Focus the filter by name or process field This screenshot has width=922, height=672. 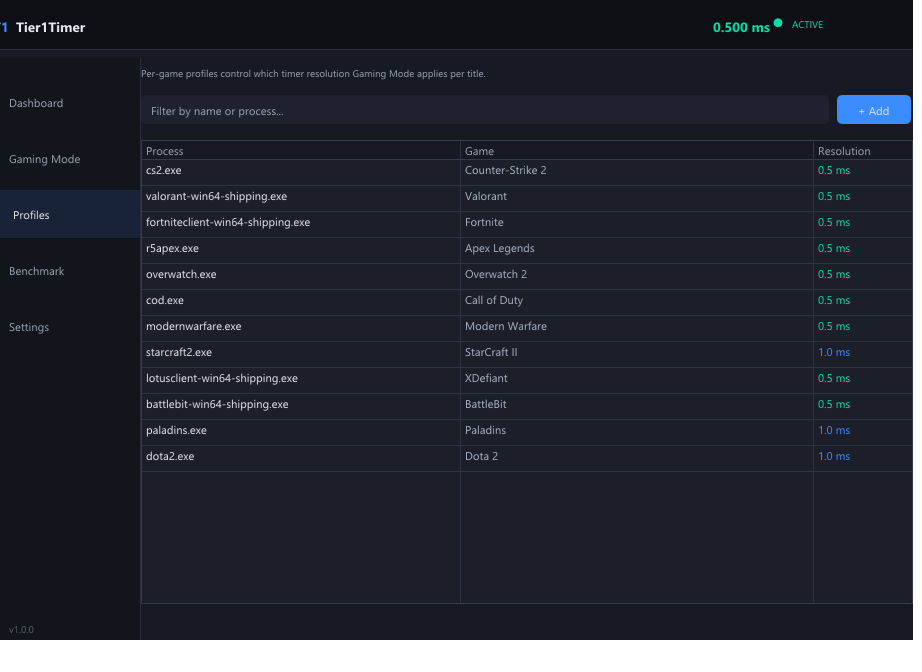485,111
